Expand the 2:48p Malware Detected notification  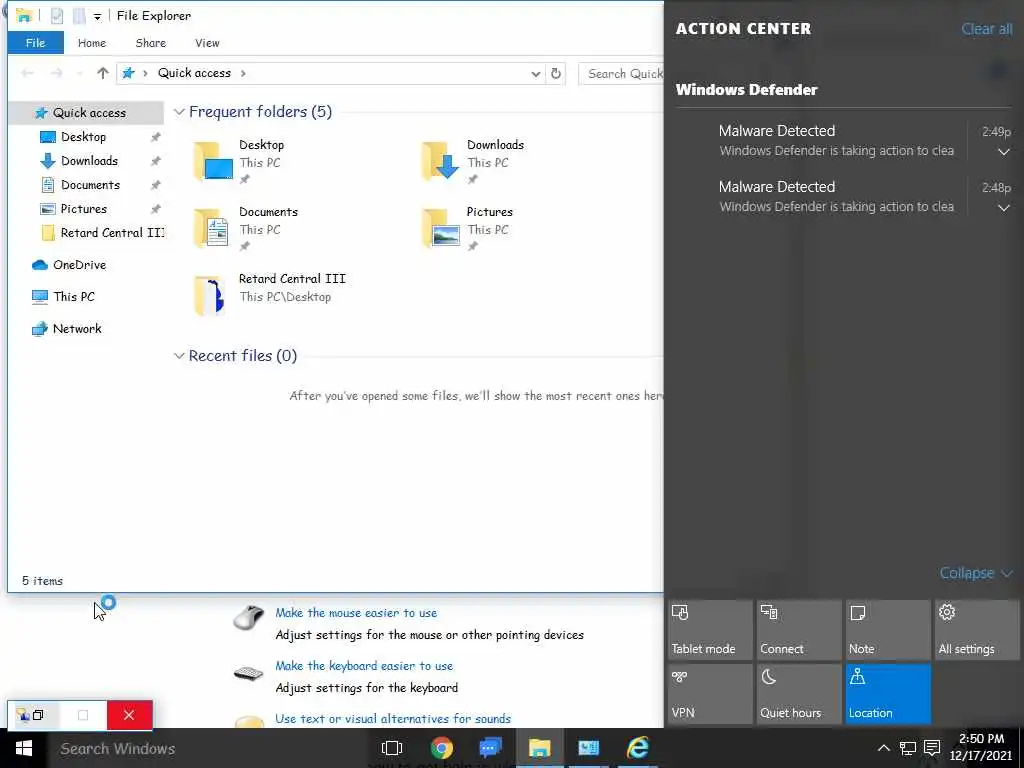[x=1004, y=208]
